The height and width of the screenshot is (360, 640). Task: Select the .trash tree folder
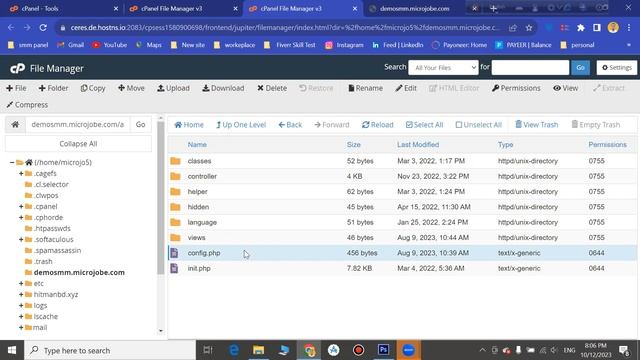43,261
